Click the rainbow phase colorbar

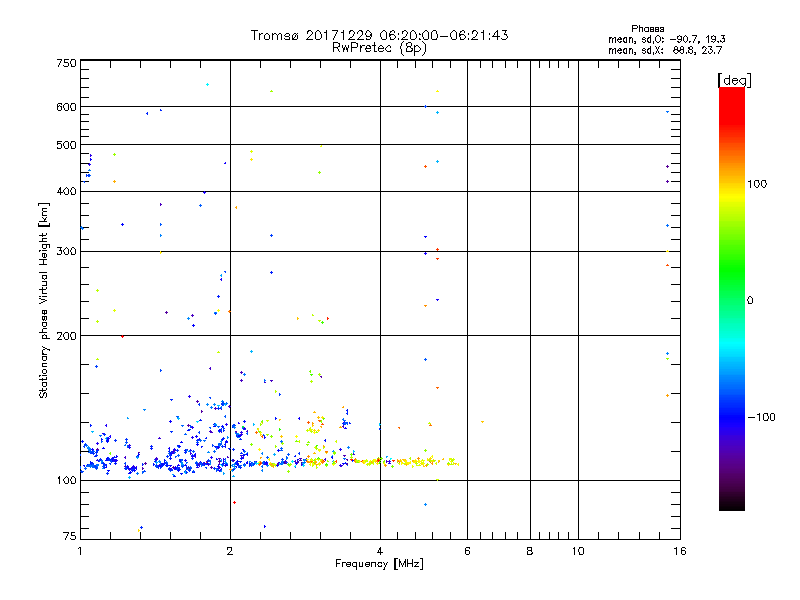point(732,298)
